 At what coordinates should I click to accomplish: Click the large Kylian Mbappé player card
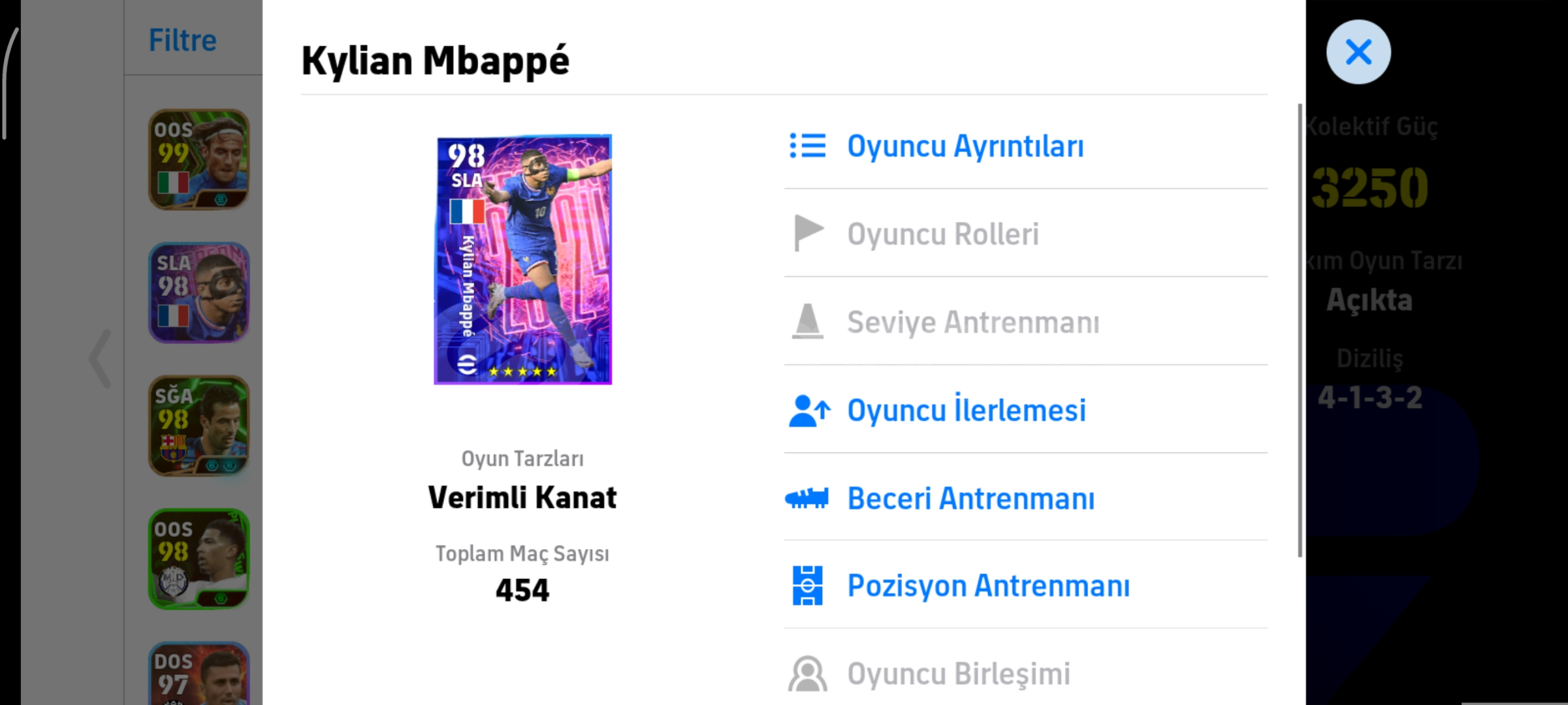[x=523, y=260]
